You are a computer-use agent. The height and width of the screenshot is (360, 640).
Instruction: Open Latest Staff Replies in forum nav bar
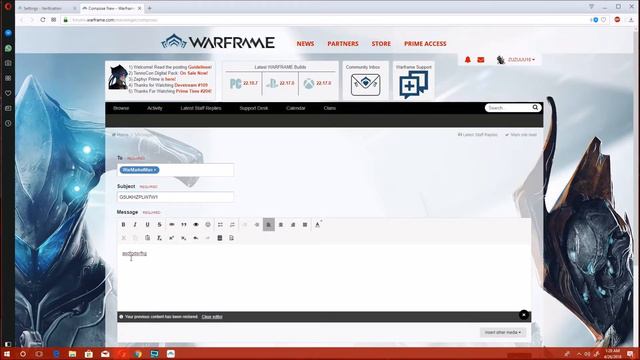pos(201,108)
